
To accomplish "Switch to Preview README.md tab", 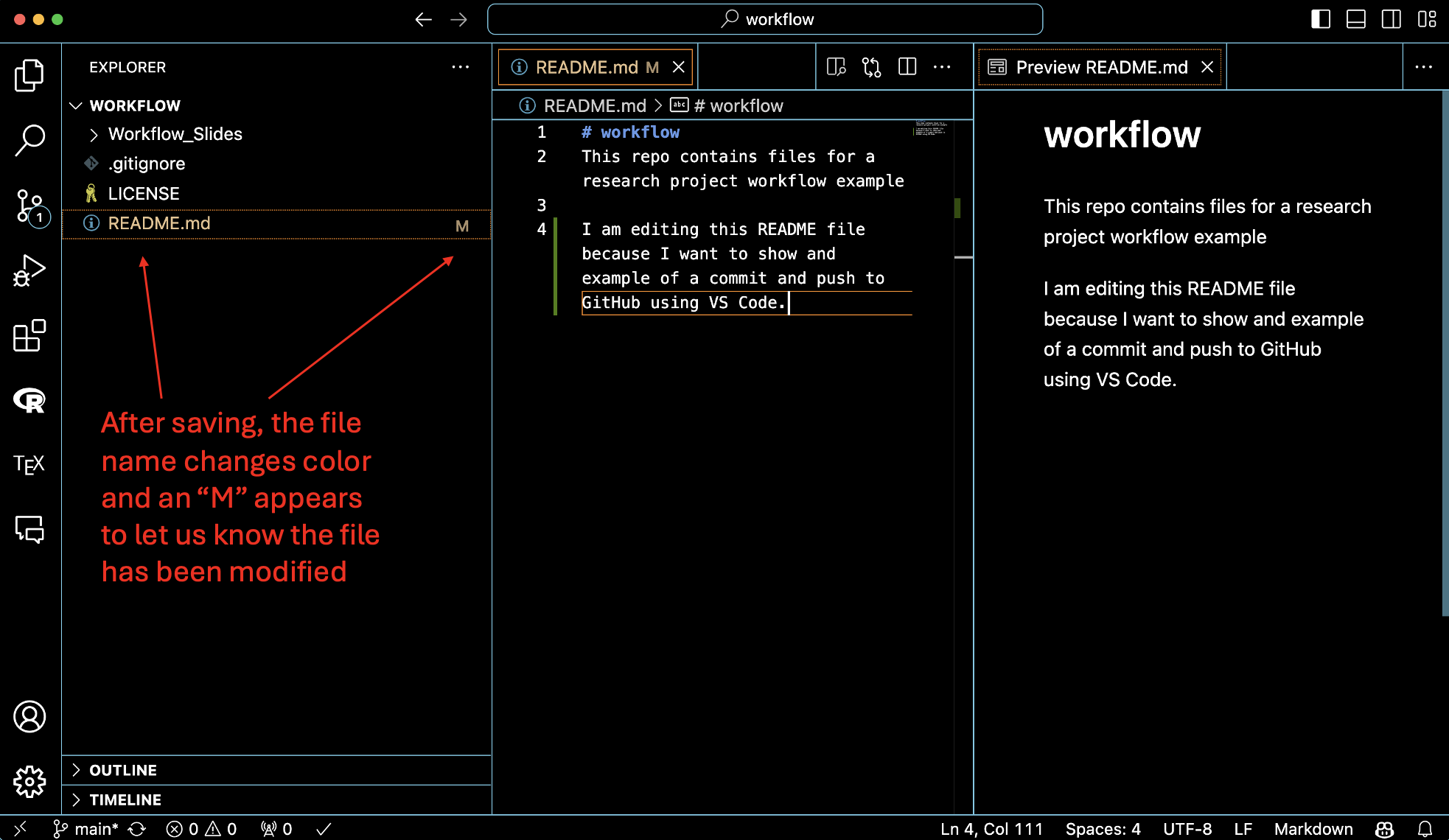I will pyautogui.click(x=1101, y=67).
